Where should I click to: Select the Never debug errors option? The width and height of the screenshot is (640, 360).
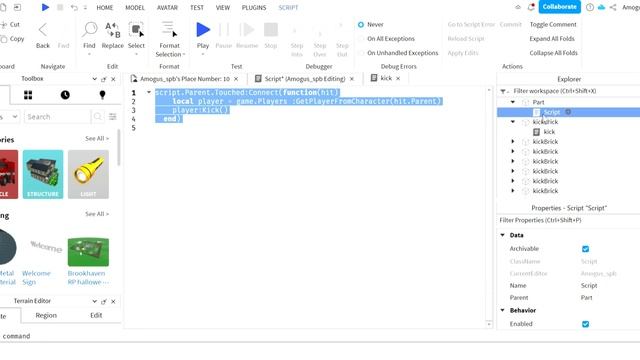click(x=361, y=24)
